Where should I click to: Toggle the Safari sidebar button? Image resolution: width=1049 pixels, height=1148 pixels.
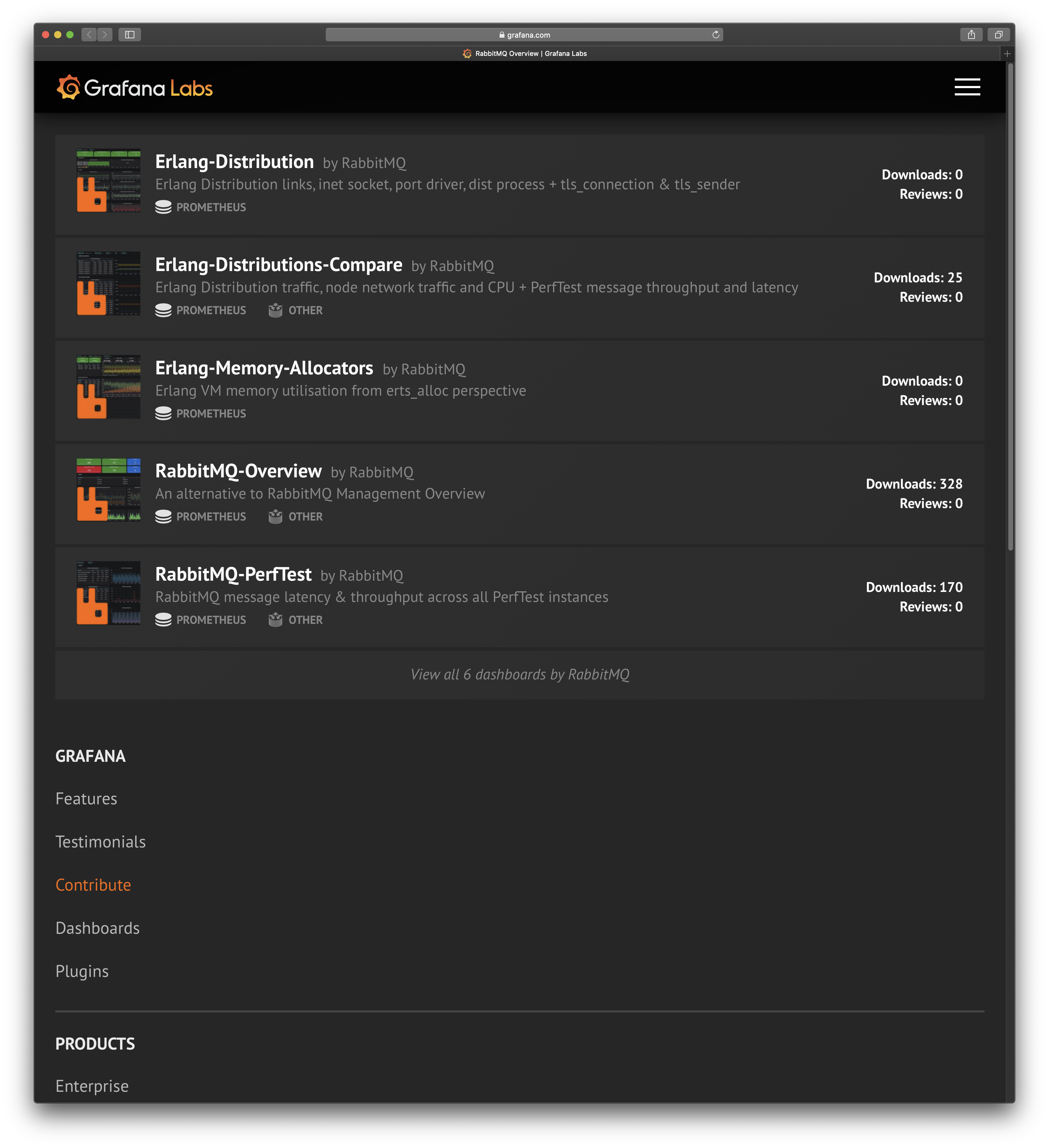click(129, 35)
